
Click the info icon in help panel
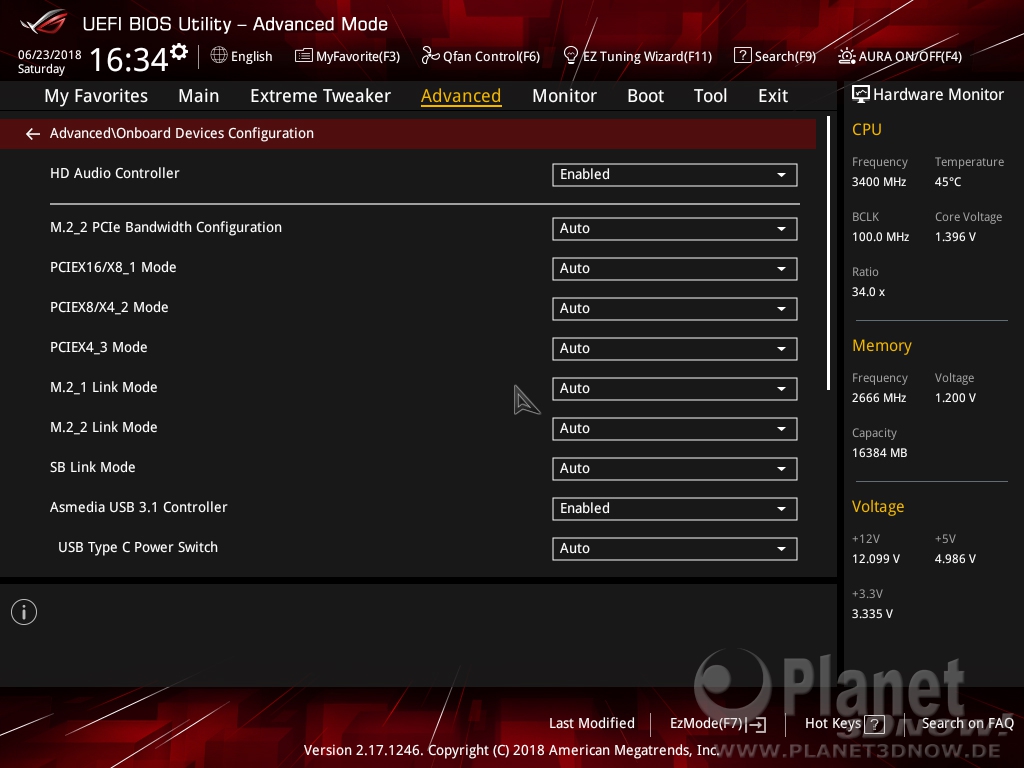coord(24,613)
